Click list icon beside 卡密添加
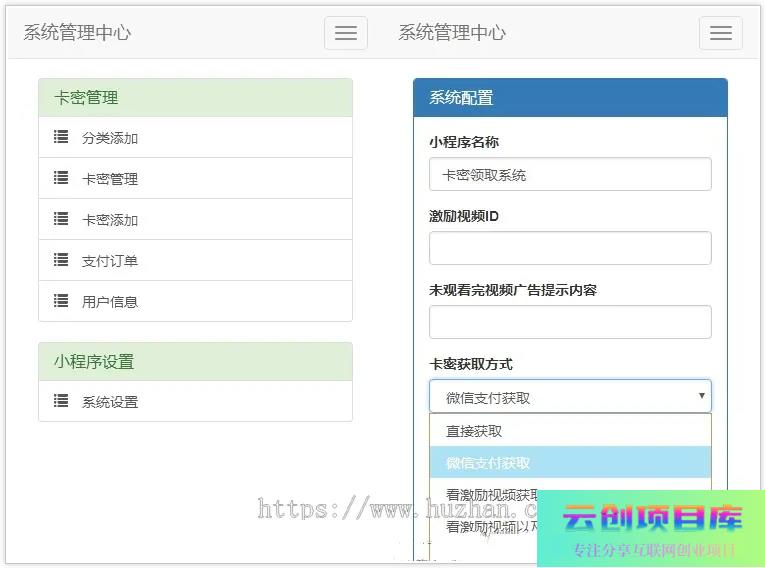The width and height of the screenshot is (765, 568). (x=61, y=219)
